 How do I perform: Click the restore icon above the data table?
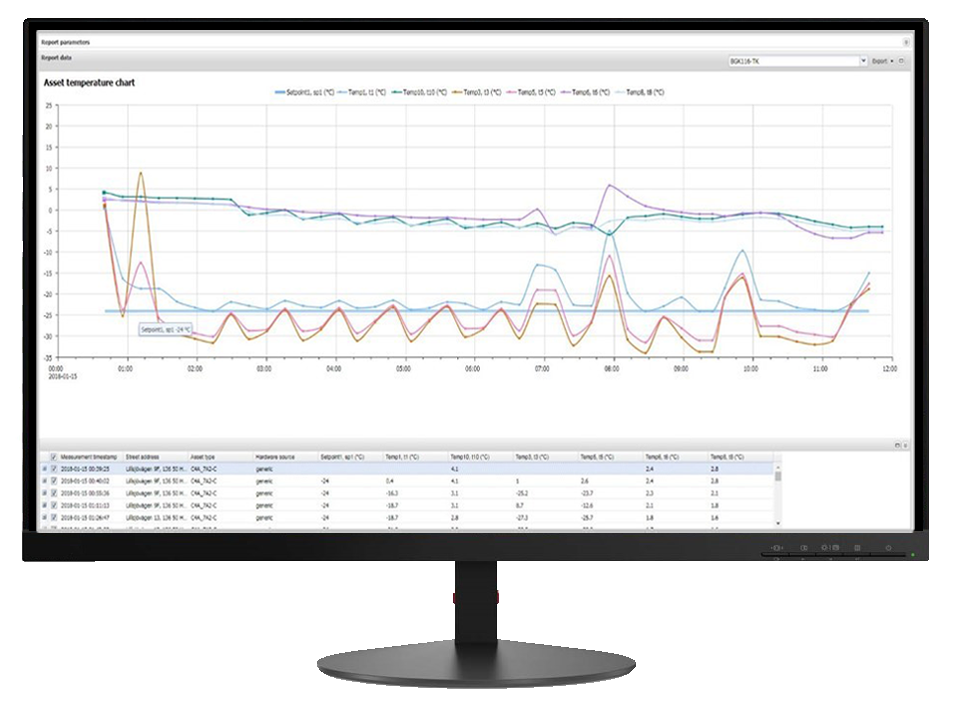point(898,445)
